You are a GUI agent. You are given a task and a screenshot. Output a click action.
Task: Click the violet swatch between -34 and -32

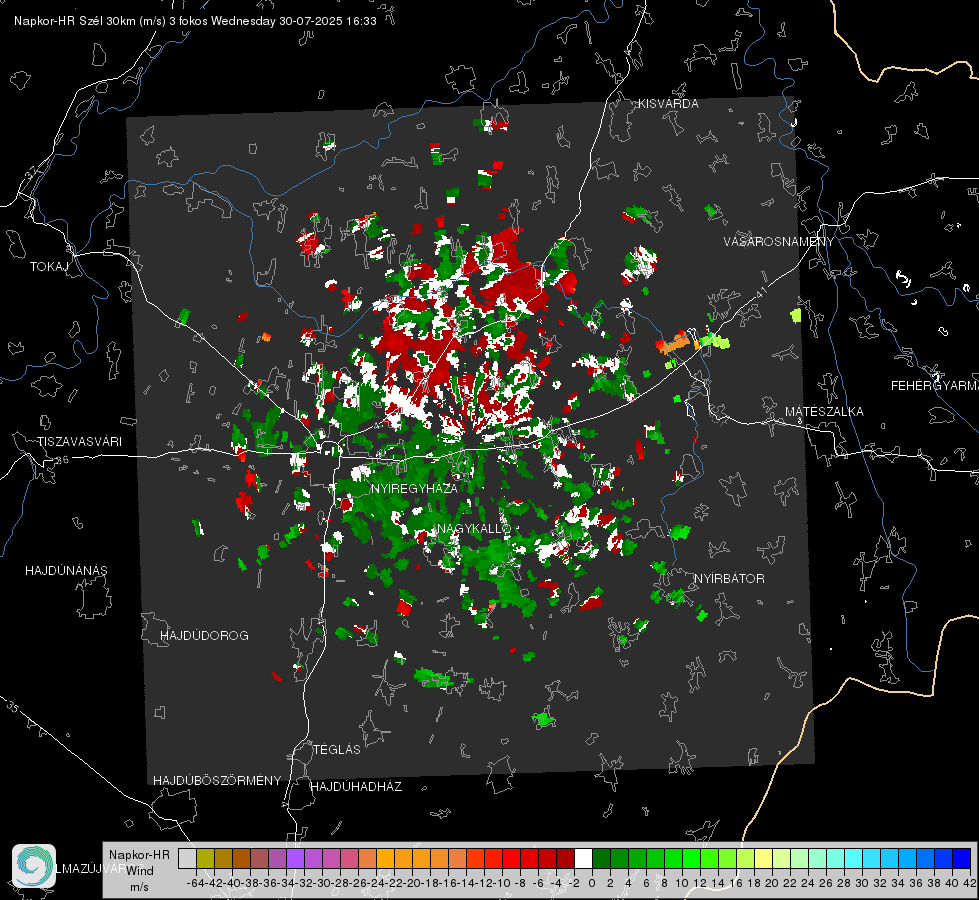[295, 858]
